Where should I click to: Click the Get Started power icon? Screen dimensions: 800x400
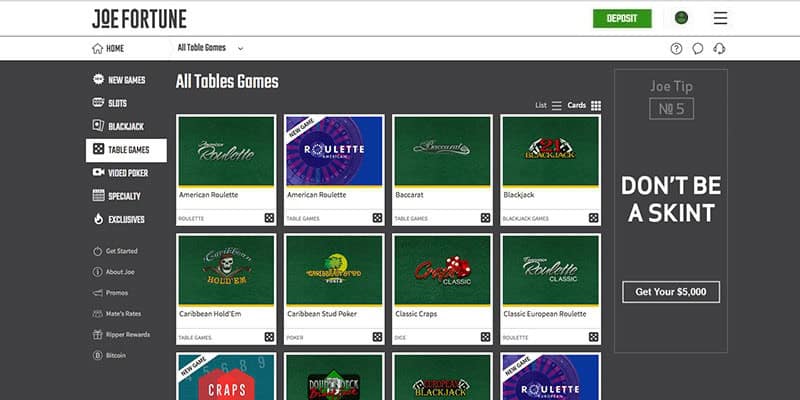pyautogui.click(x=97, y=251)
